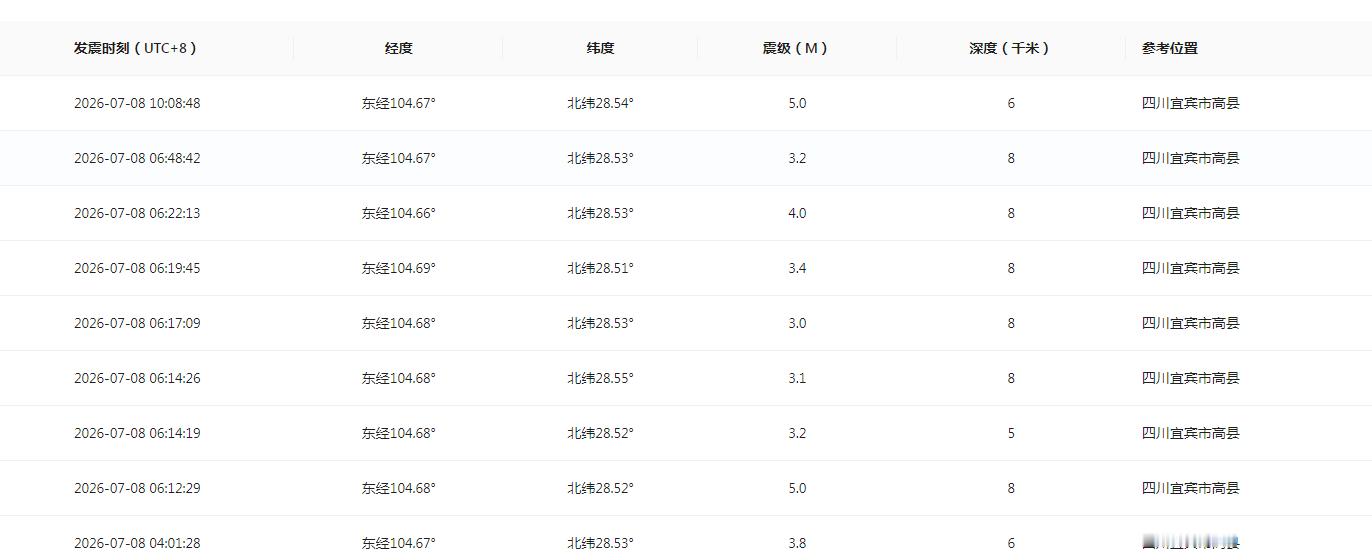Click 东经104.68° in the 06:17:09 row

(399, 323)
